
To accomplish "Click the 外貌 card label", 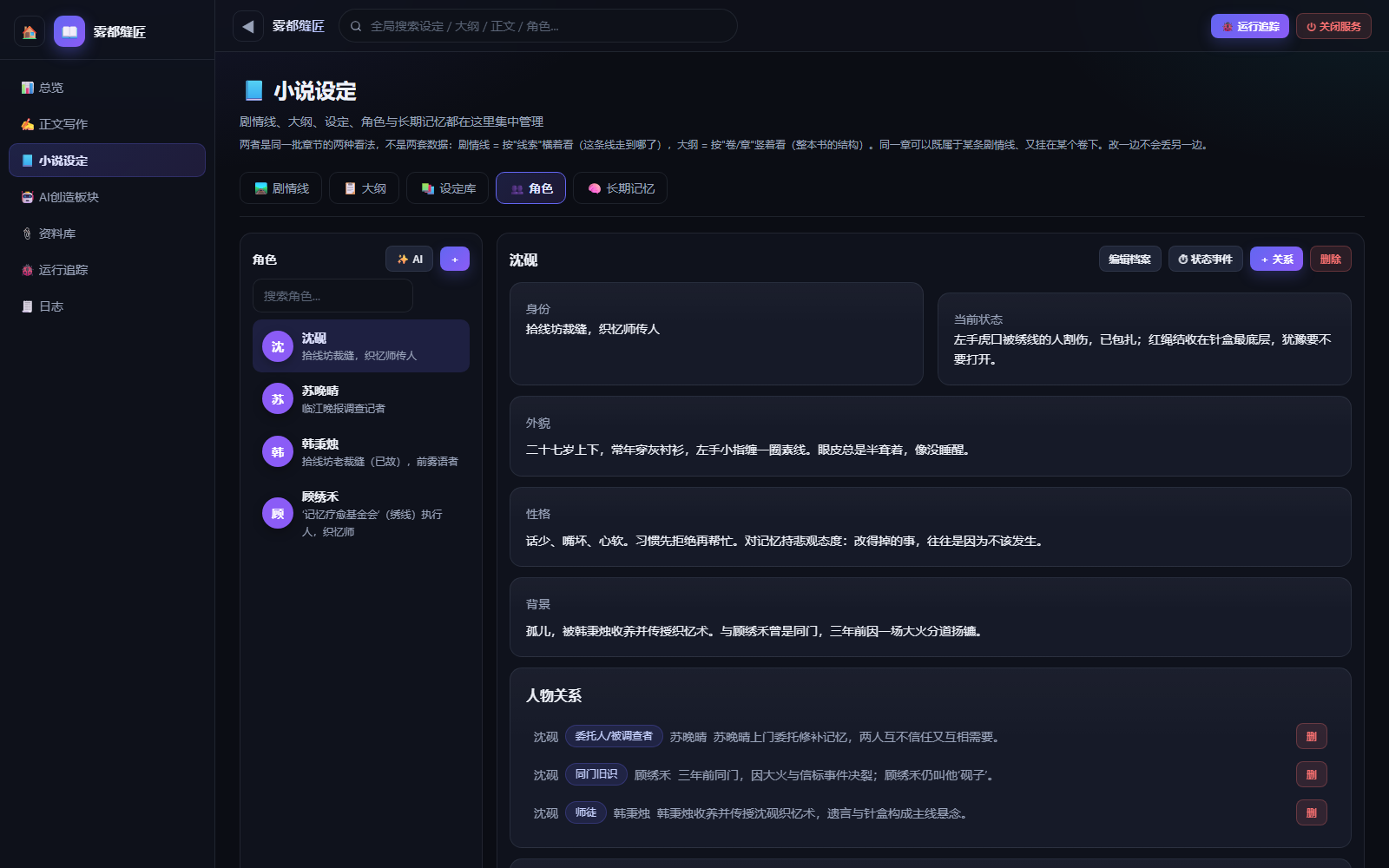I will (x=538, y=424).
